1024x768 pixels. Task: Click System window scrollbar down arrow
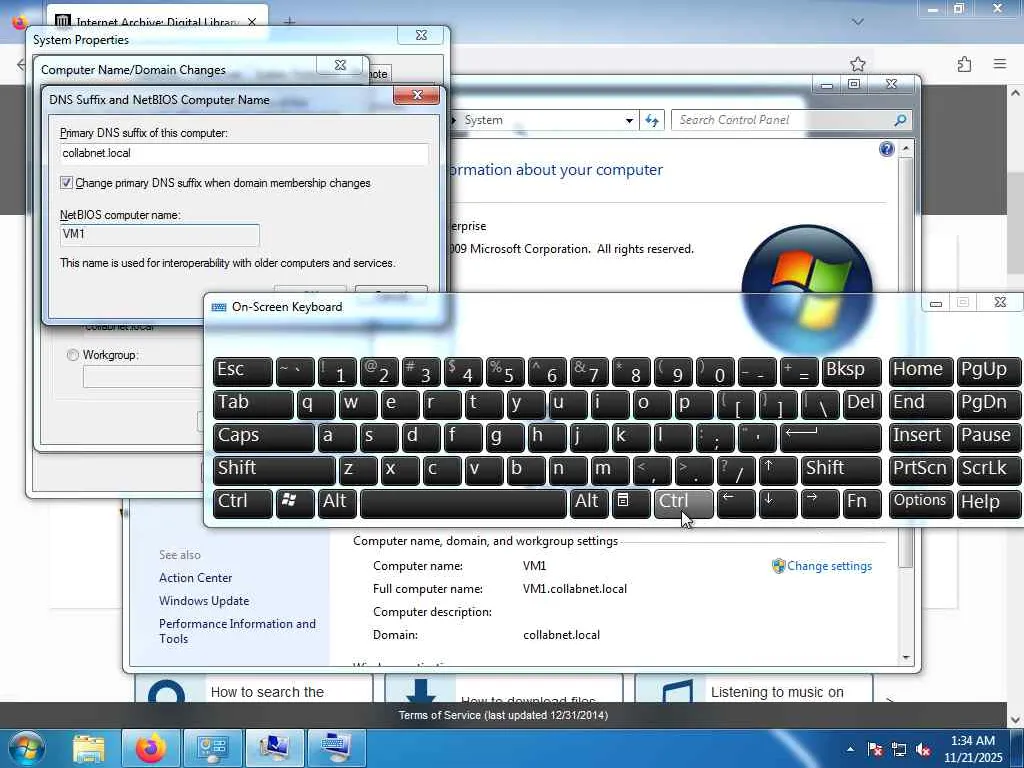pos(906,658)
